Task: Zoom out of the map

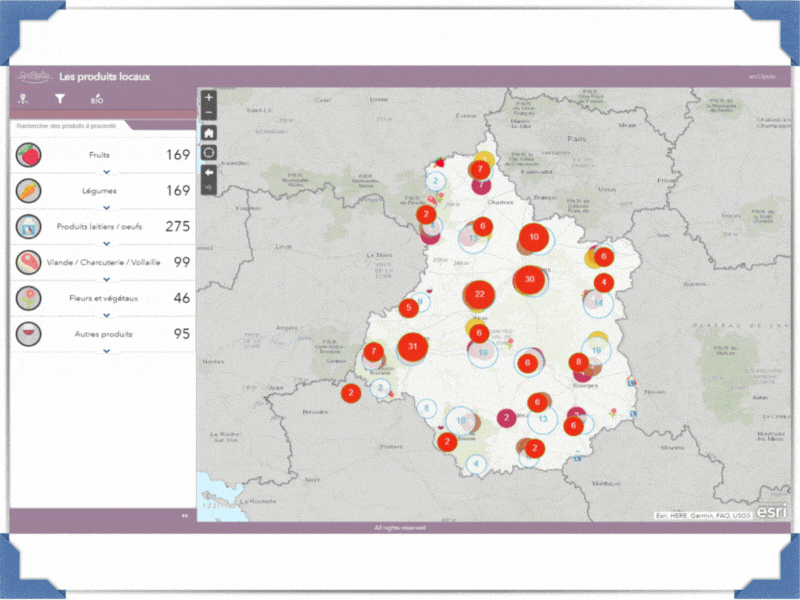Action: click(209, 113)
